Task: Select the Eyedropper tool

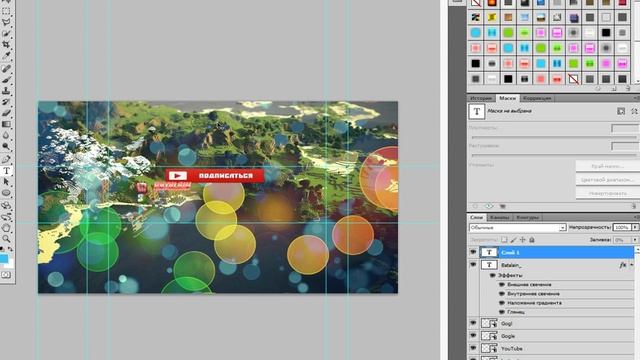Action: pos(6,56)
